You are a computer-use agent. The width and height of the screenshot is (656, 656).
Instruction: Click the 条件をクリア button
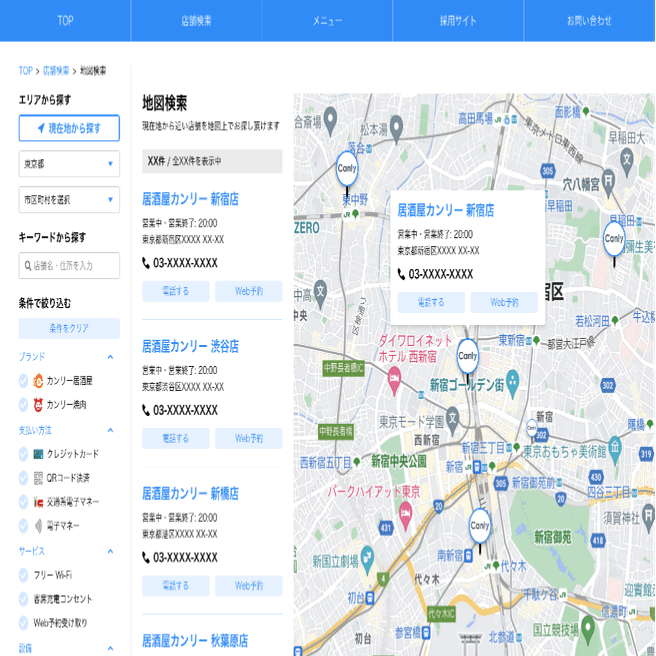pyautogui.click(x=69, y=328)
